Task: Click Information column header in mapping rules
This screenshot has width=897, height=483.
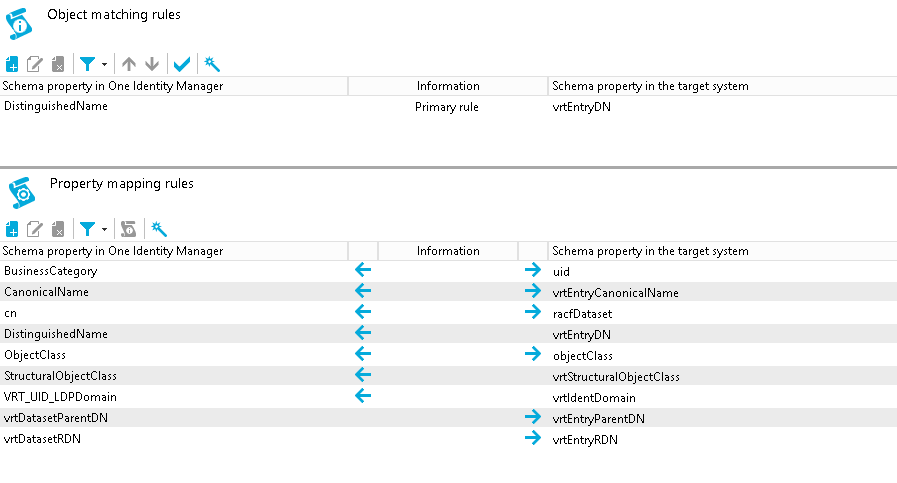Action: 448,251
